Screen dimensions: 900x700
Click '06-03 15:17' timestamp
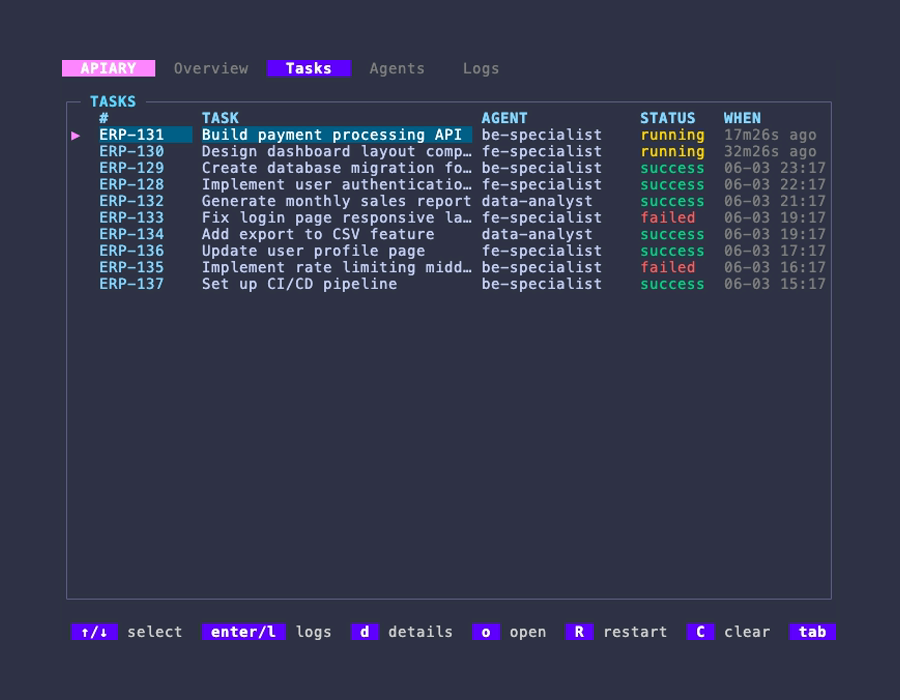pyautogui.click(x=774, y=284)
